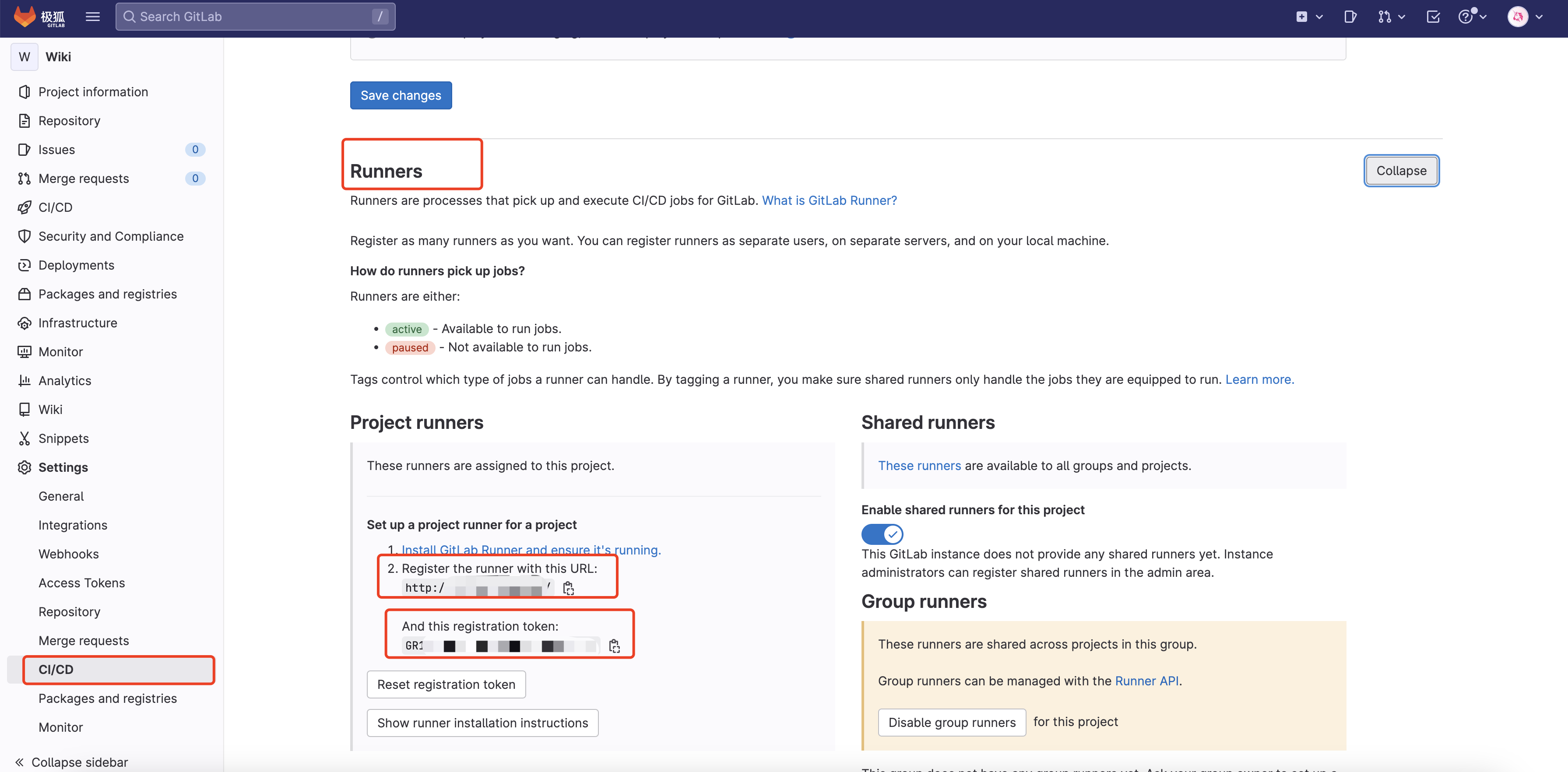The width and height of the screenshot is (1568, 772).
Task: Click the Infrastructure cloud icon
Action: coord(25,323)
